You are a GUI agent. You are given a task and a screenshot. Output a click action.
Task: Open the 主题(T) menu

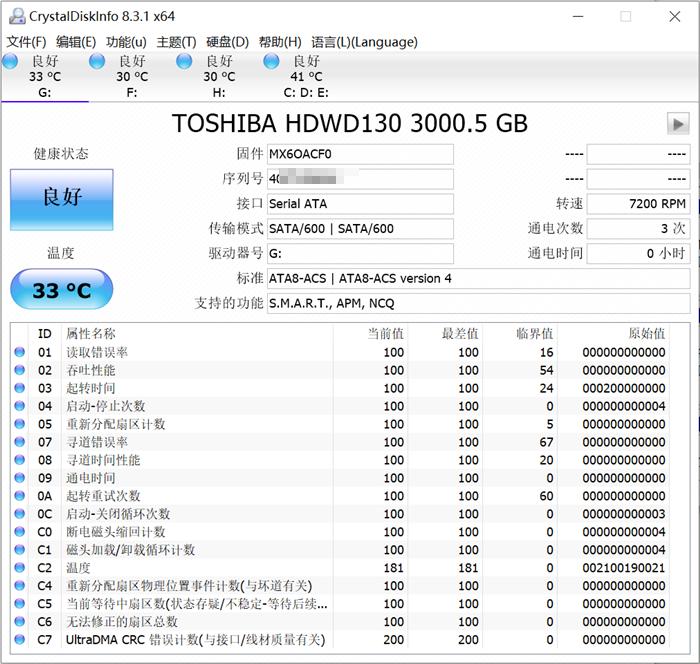[176, 42]
